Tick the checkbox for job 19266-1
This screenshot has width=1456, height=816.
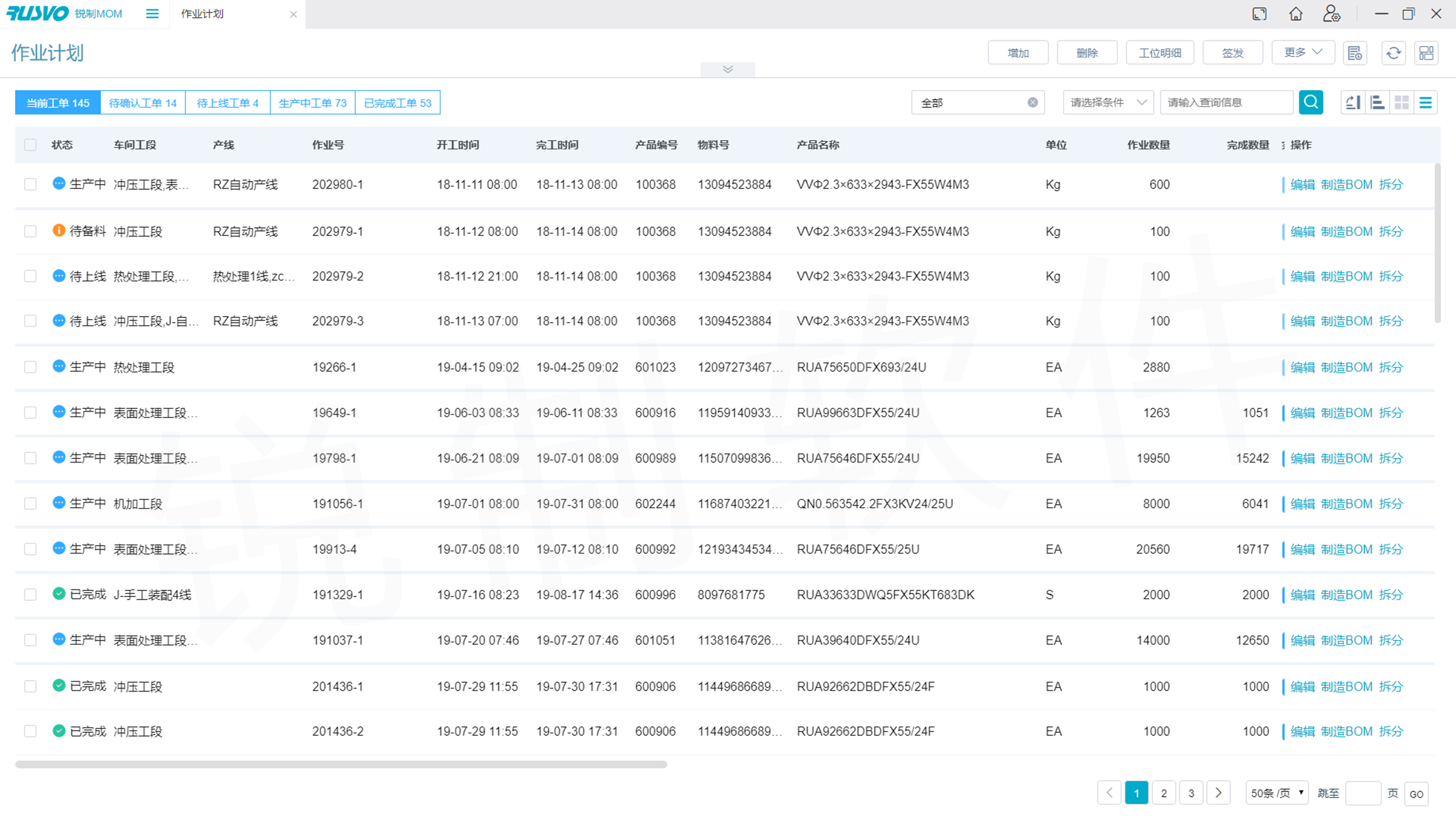(31, 367)
